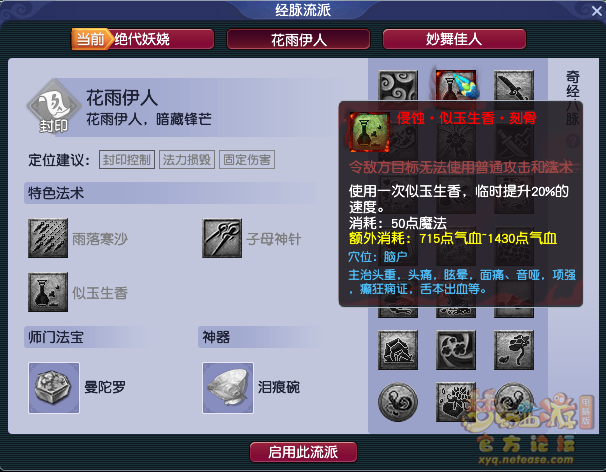Viewport: 606px width, 472px height.
Task: Switch to the 花雨伊人 school tab
Action: click(298, 39)
